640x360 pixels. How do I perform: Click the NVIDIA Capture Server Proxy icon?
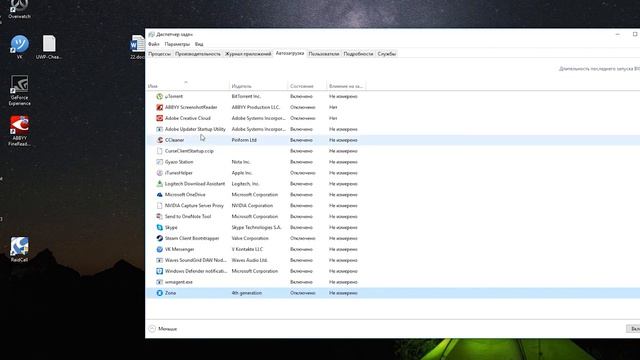tap(160, 206)
